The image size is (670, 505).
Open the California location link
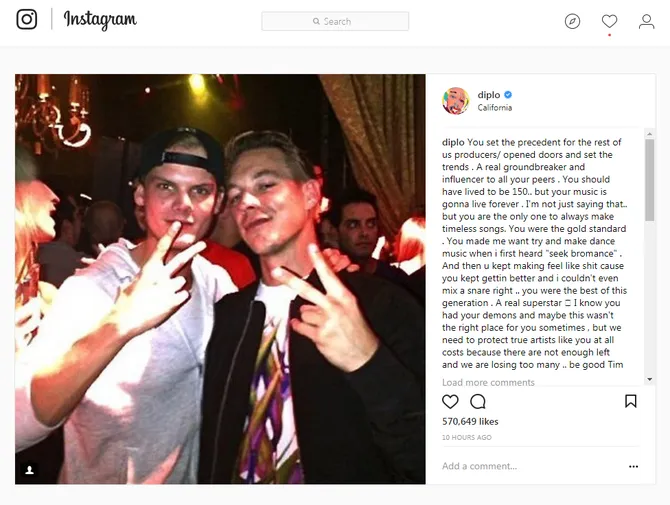[x=494, y=108]
